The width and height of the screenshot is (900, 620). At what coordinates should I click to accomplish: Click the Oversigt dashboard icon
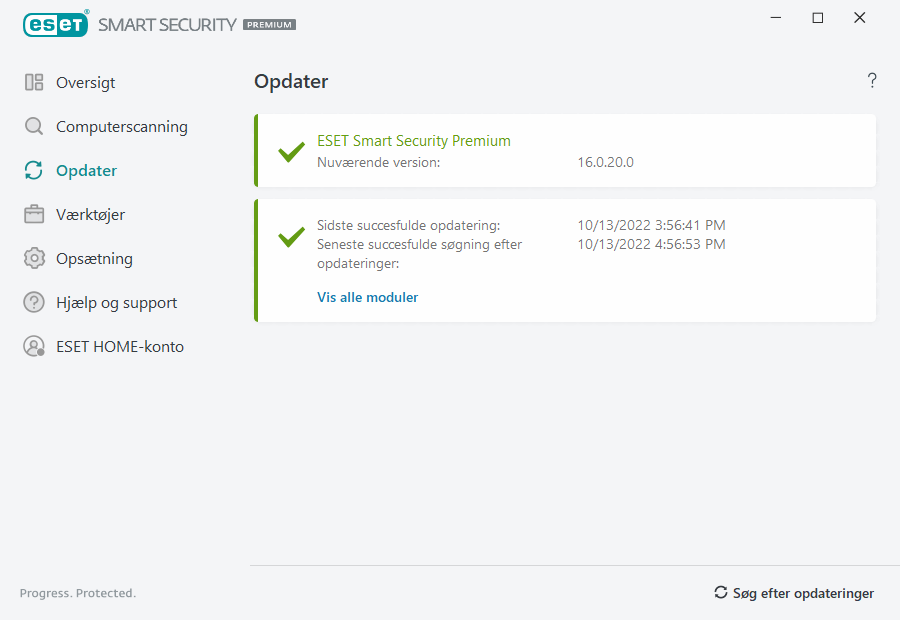tap(34, 83)
